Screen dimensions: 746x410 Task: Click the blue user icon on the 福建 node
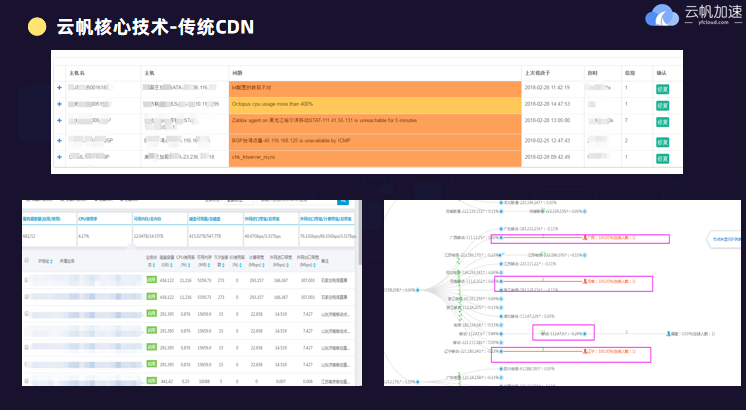[x=667, y=333]
